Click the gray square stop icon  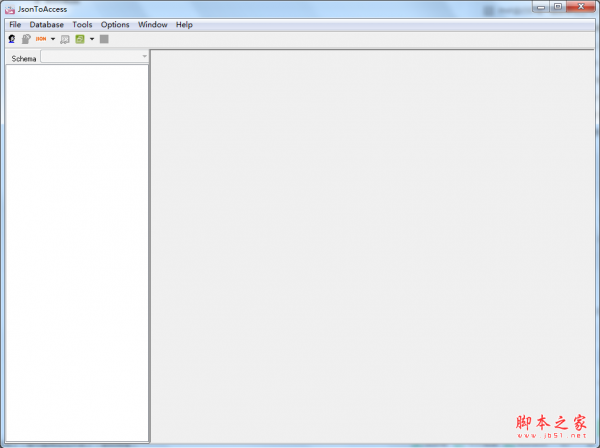(x=104, y=39)
